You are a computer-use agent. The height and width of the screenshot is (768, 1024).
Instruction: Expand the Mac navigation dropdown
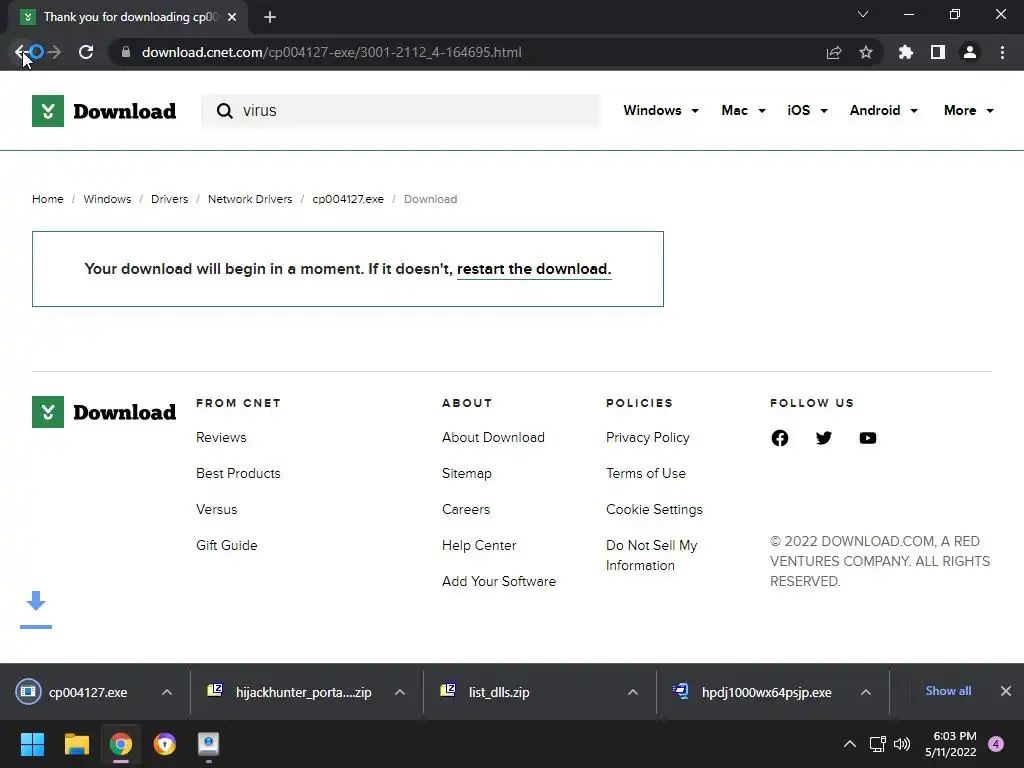tap(743, 110)
